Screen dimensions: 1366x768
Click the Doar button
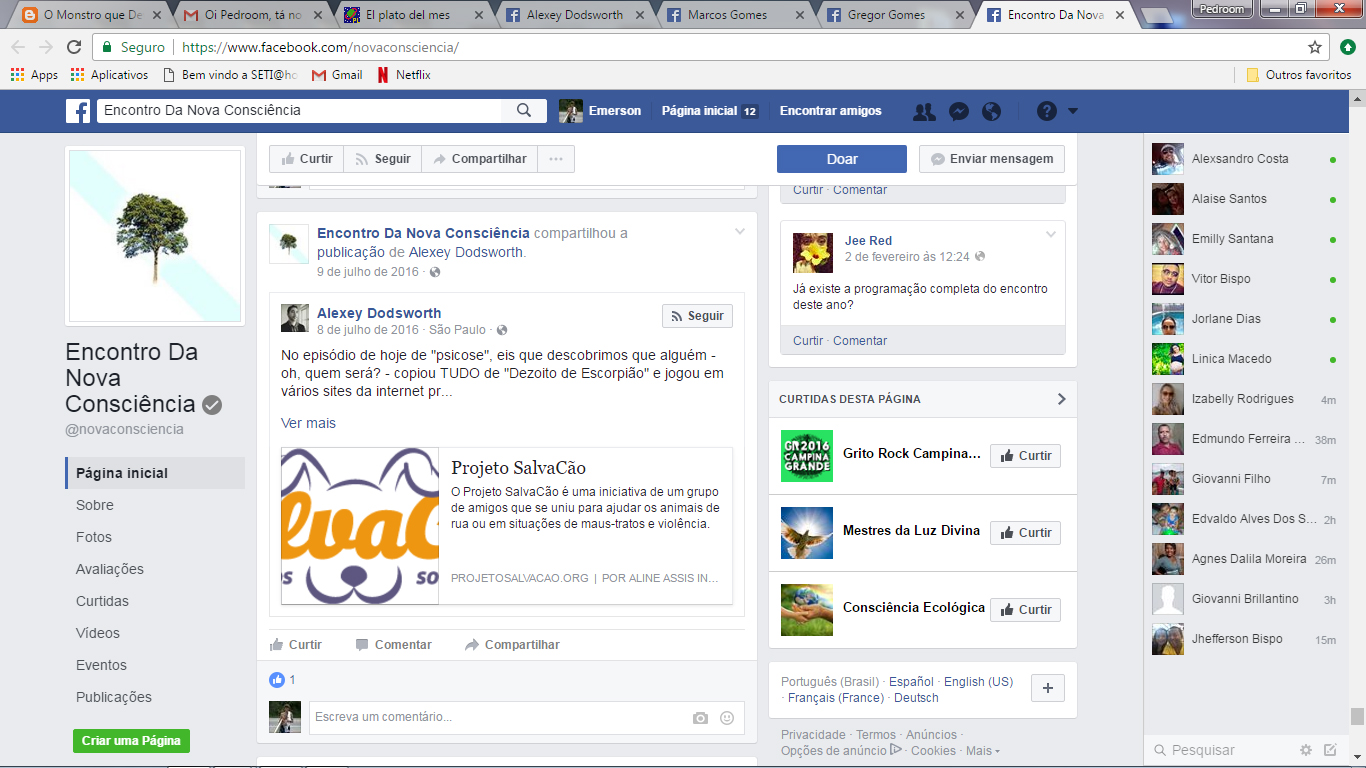(842, 159)
